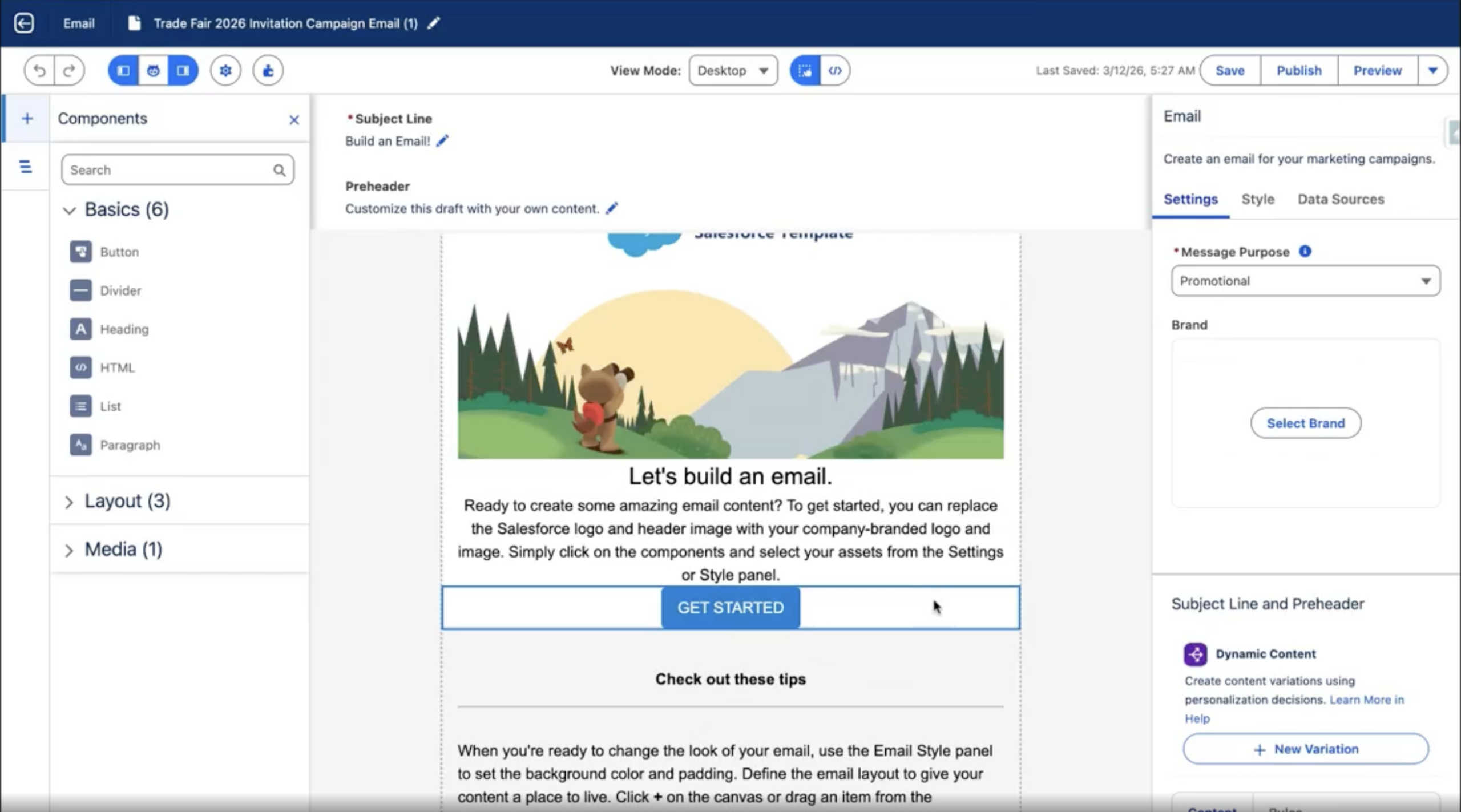Click the Message Purpose info icon
The height and width of the screenshot is (812, 1461).
[1305, 252]
